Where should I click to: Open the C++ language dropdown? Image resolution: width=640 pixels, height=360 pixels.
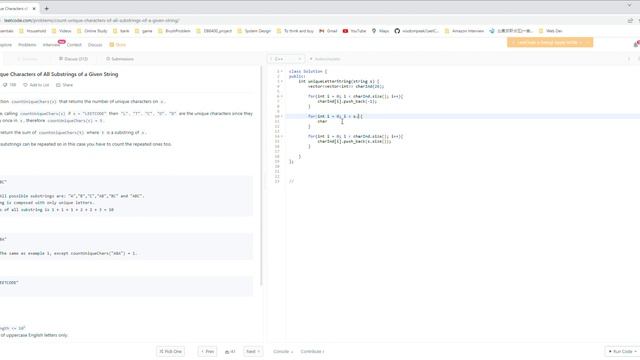286,59
